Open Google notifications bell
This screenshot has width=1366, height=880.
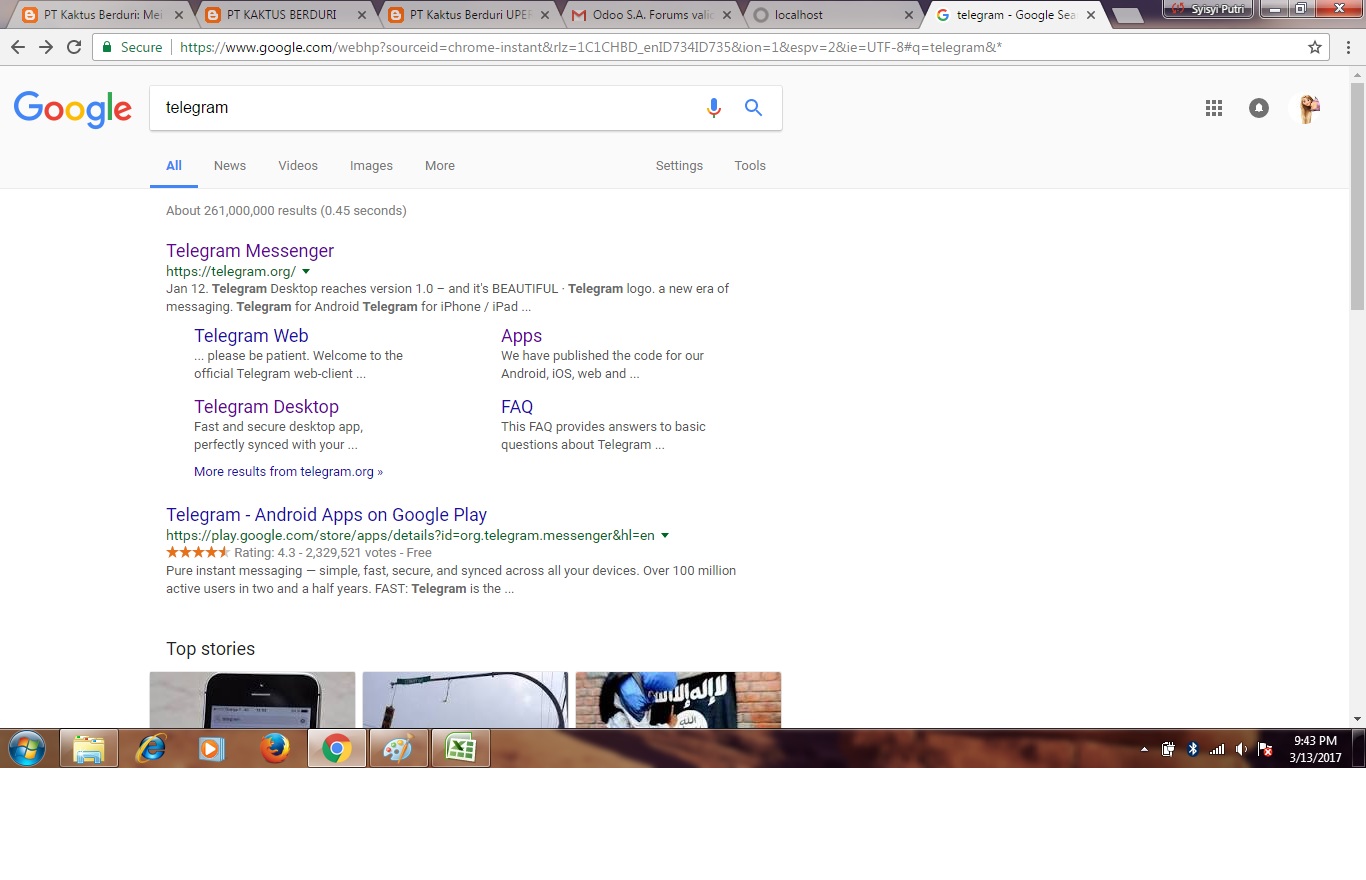coord(1259,108)
